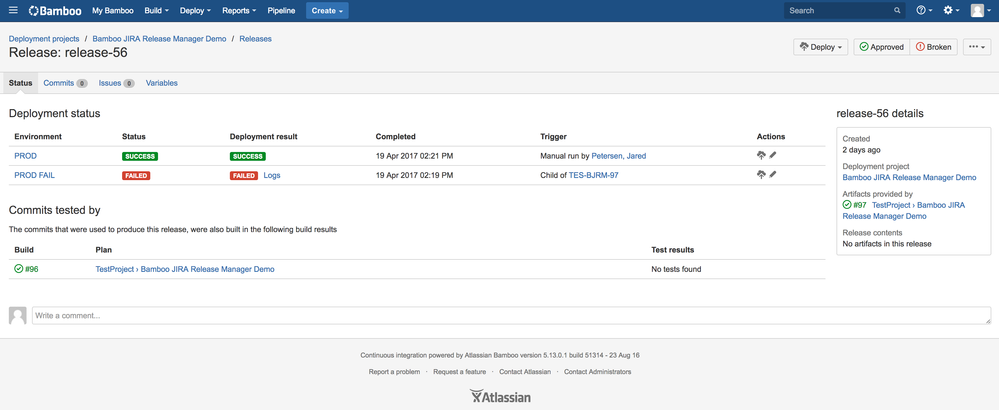Expand the top navigation Deploy menu
This screenshot has height=410, width=999.
click(195, 11)
